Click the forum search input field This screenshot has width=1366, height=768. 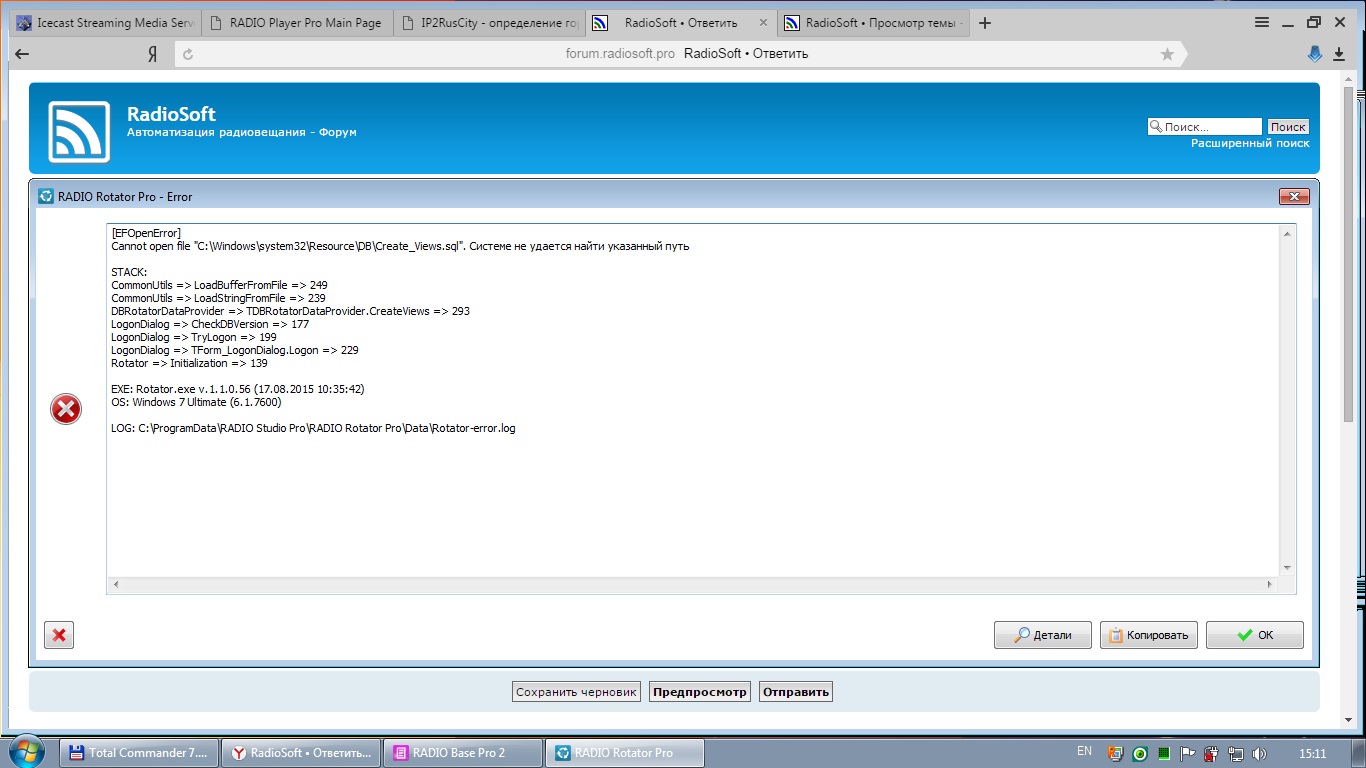click(x=1204, y=127)
